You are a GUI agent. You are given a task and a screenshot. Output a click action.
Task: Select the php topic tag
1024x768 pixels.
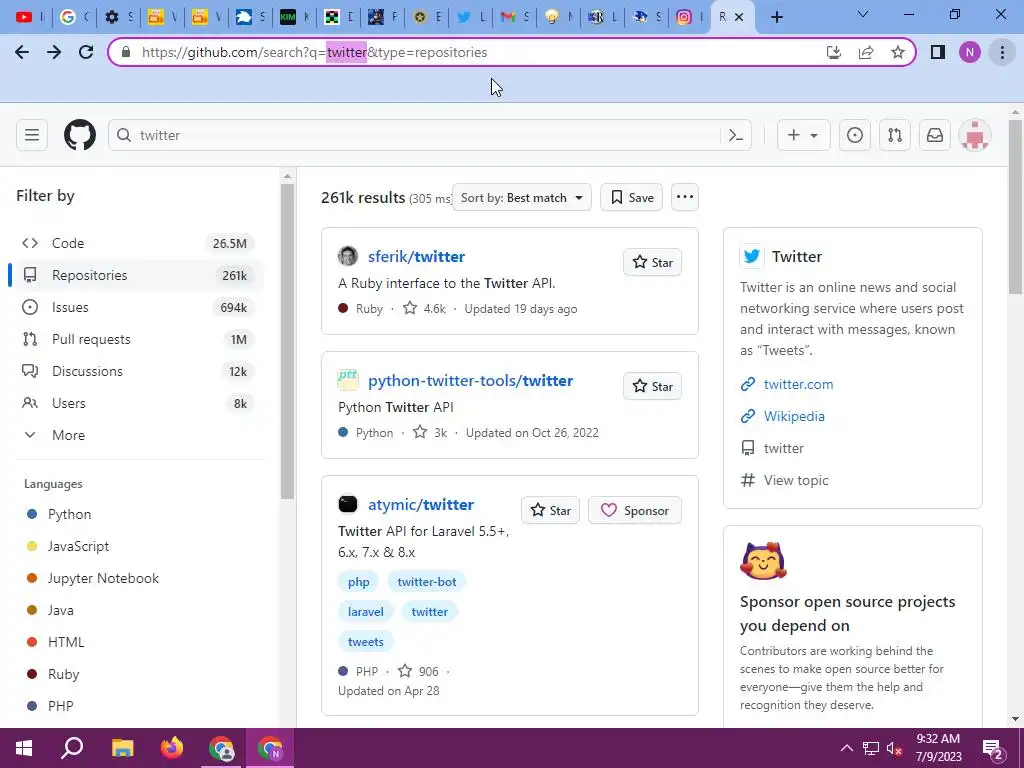coord(359,582)
